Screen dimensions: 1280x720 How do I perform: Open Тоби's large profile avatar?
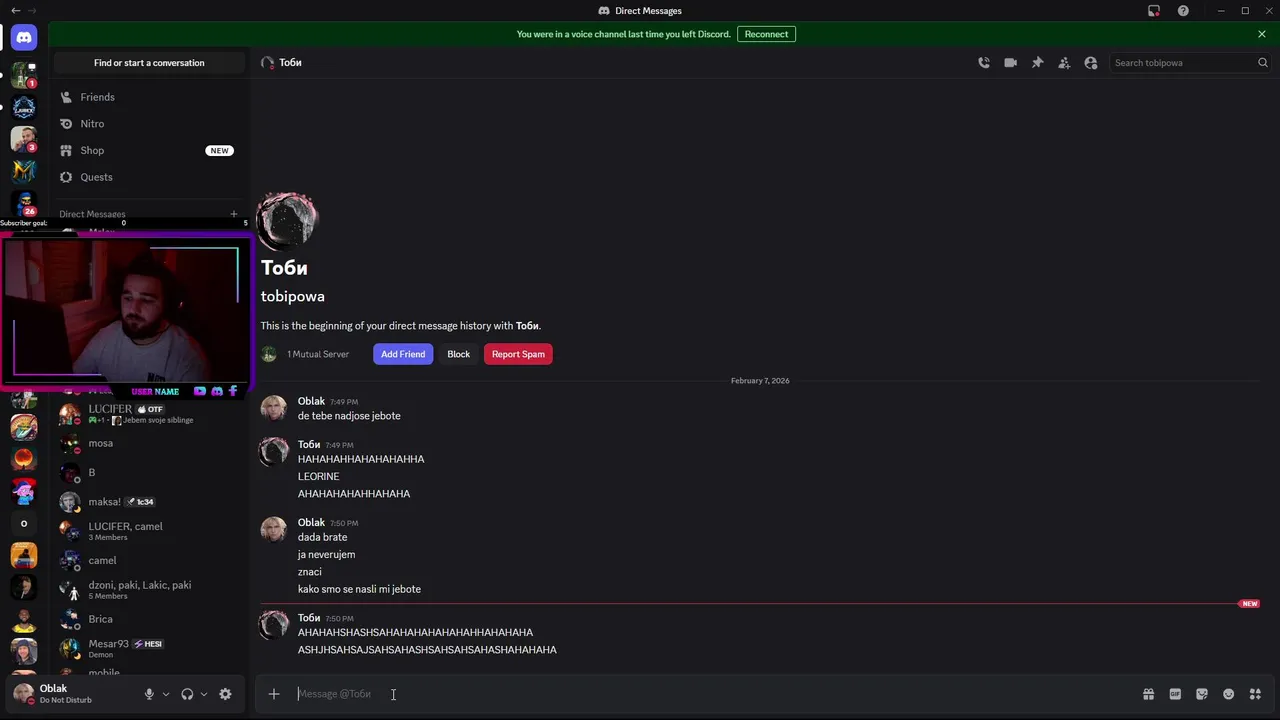[288, 220]
